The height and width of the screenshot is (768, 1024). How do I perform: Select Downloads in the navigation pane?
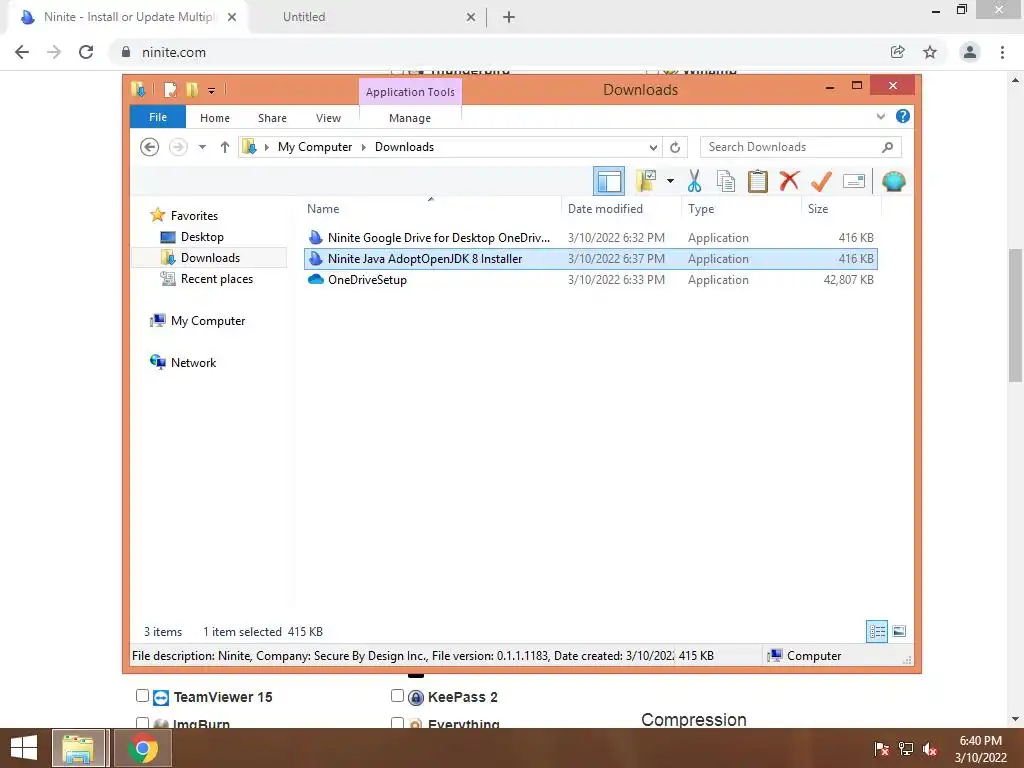click(209, 258)
